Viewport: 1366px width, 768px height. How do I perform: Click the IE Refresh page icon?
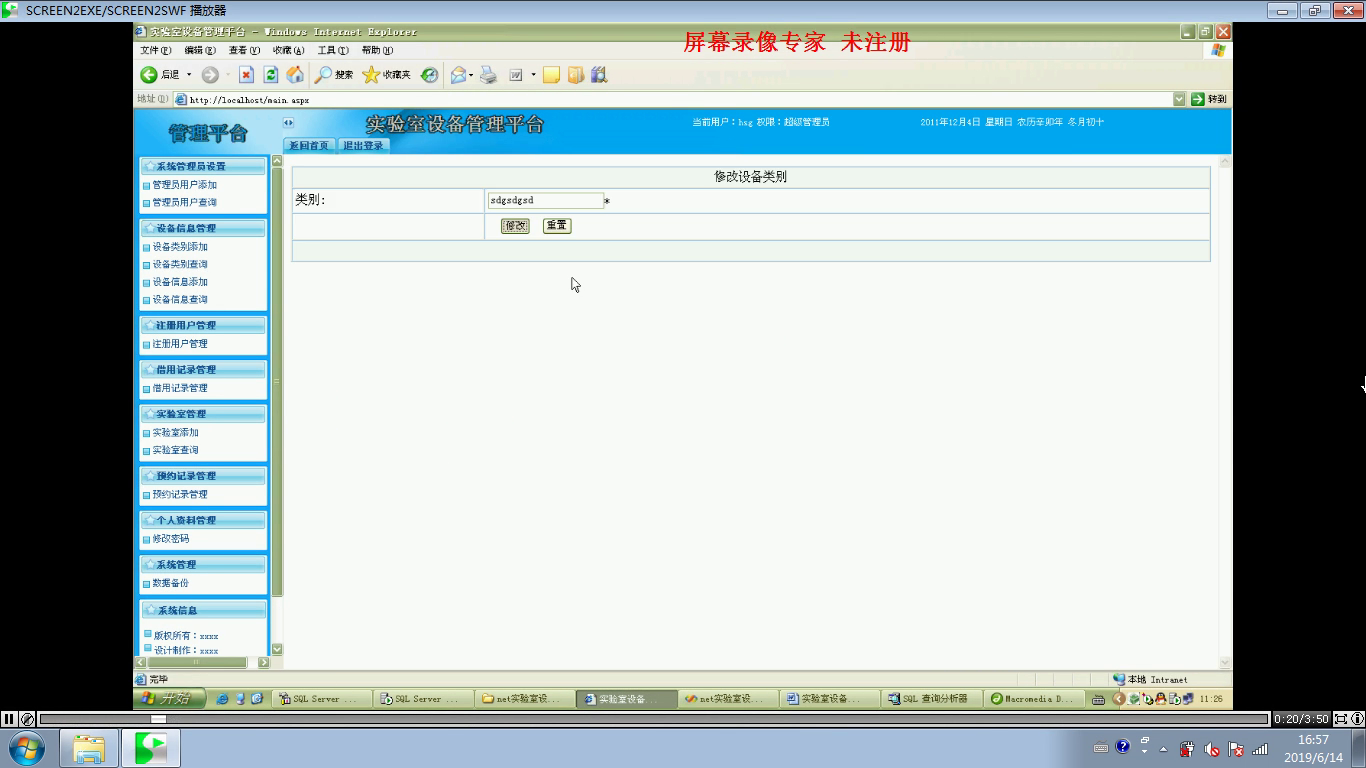tap(271, 75)
